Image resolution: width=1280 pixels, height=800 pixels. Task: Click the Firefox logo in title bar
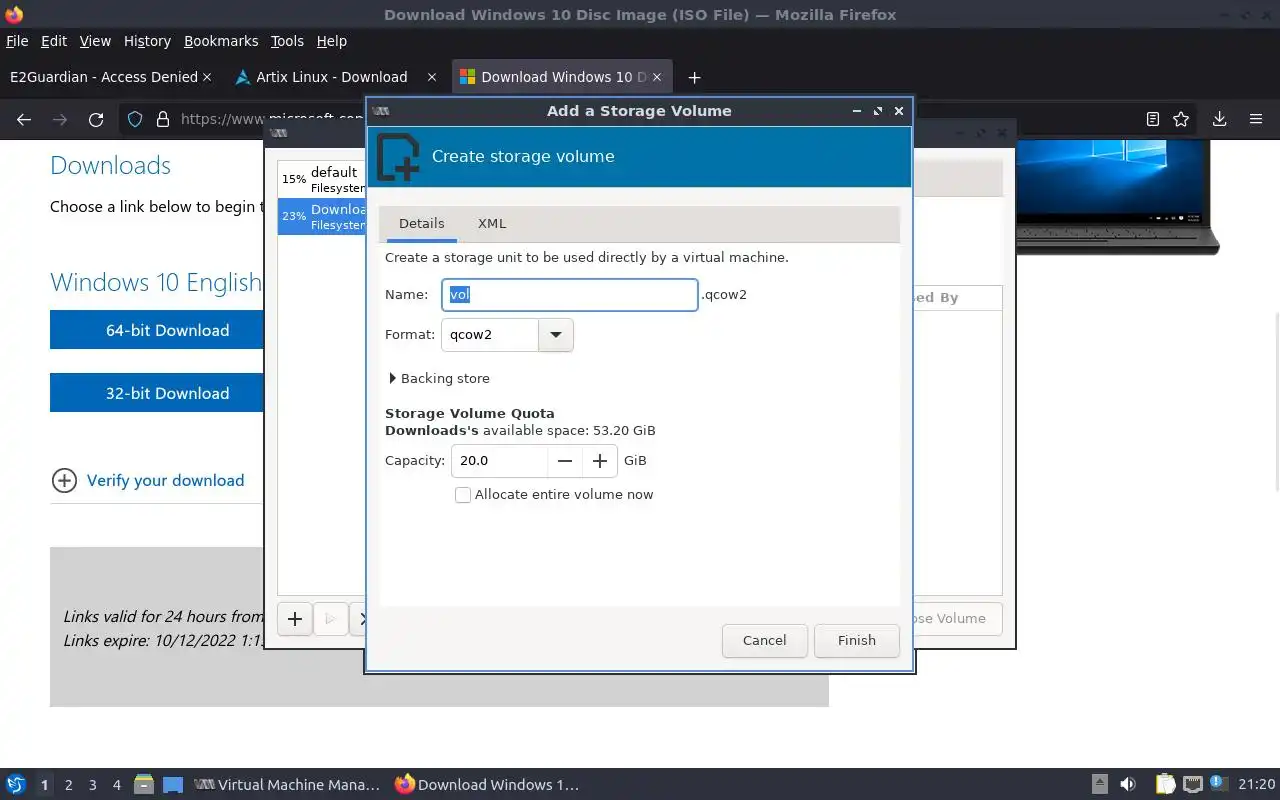coord(14,15)
